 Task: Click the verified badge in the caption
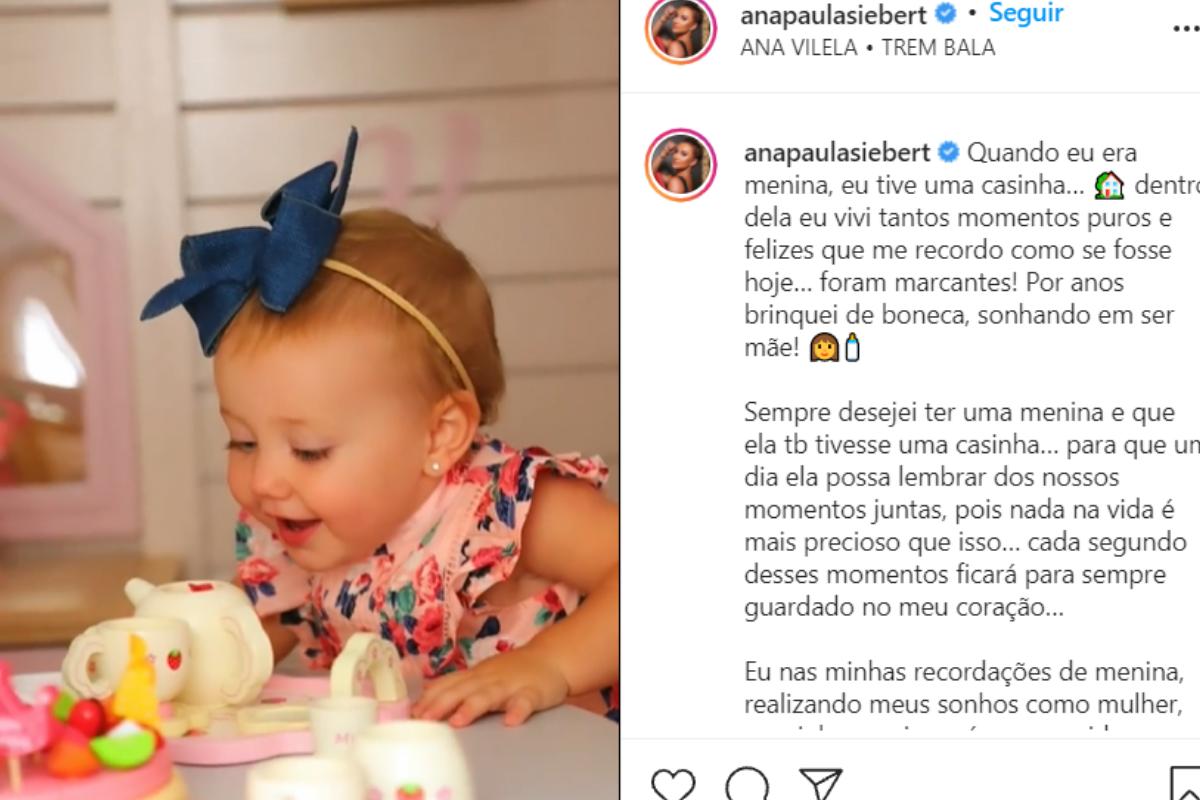[949, 153]
